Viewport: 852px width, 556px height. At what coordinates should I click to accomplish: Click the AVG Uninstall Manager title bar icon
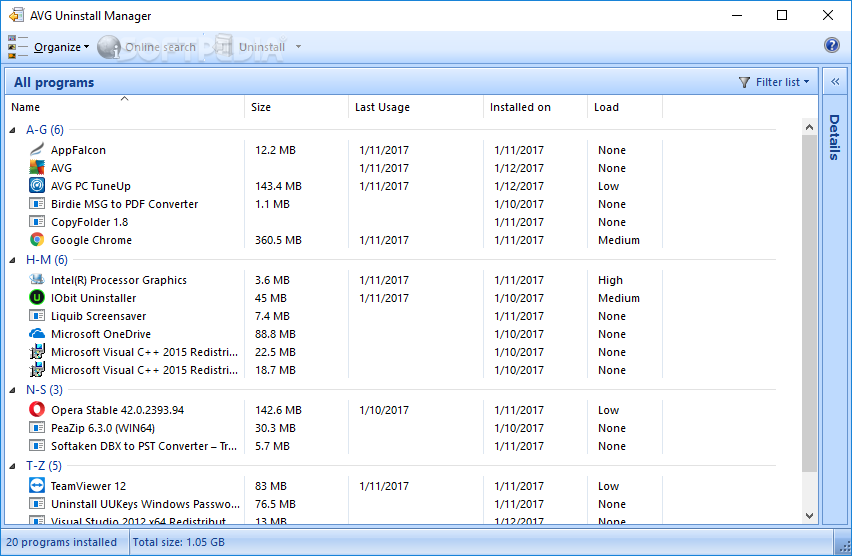(x=16, y=15)
